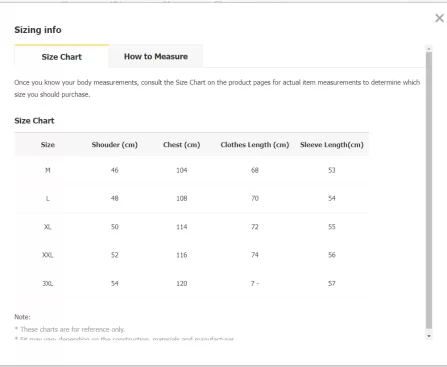The image size is (447, 367).
Task: Select the Sleeve Length(cm) header
Action: [x=332, y=145]
